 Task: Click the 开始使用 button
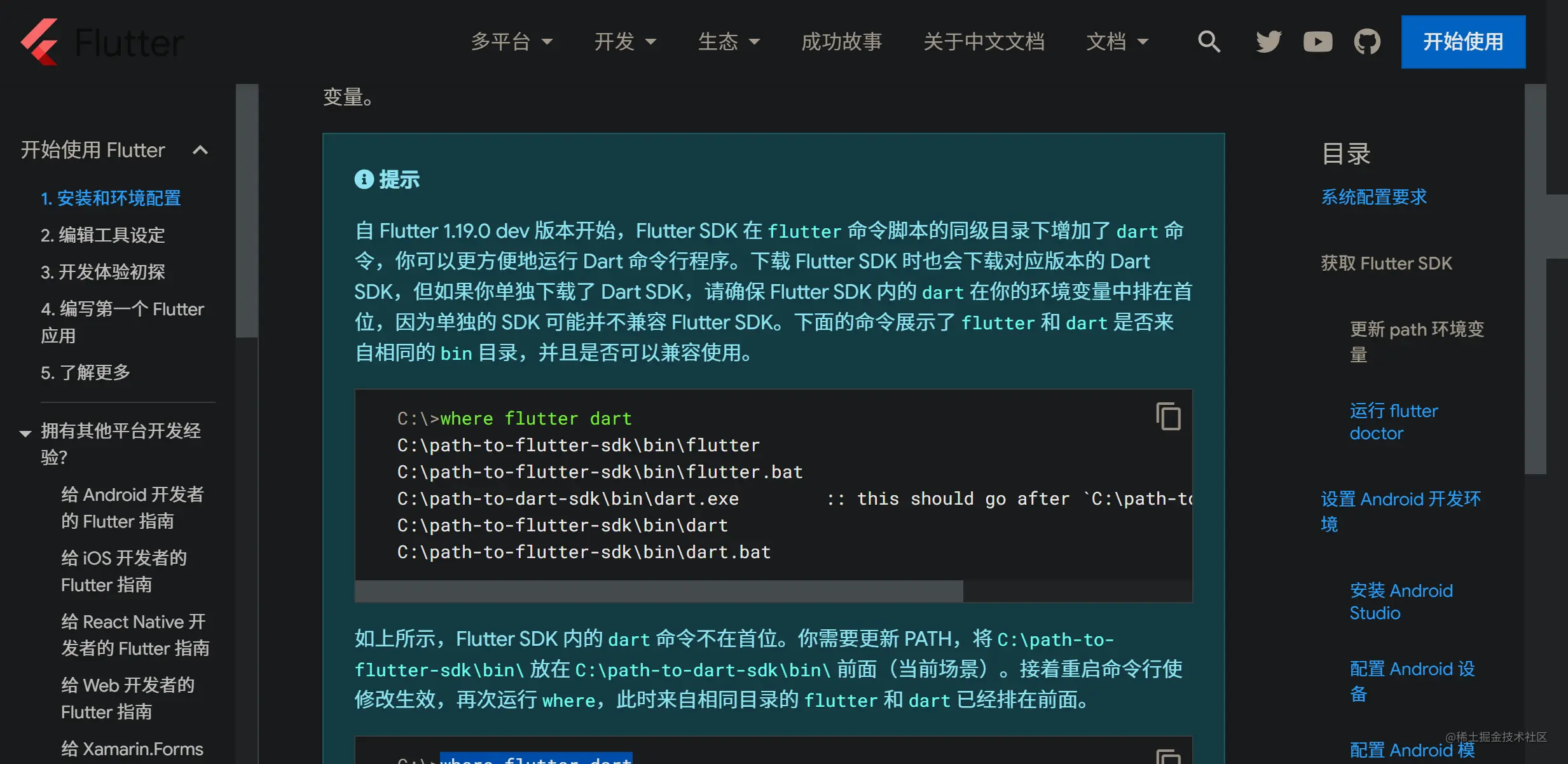coord(1462,41)
